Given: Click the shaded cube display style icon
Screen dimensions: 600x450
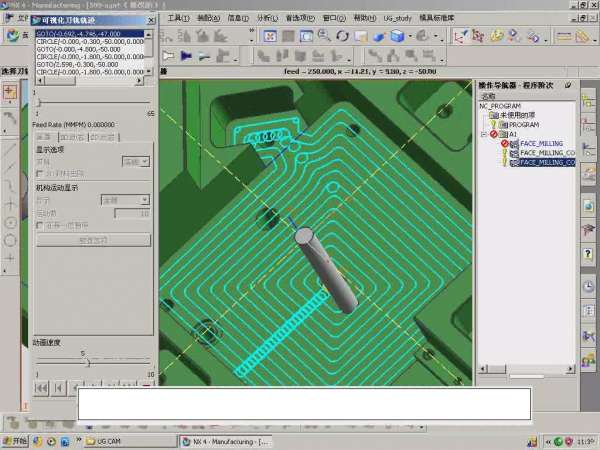Looking at the screenshot, I should point(398,36).
